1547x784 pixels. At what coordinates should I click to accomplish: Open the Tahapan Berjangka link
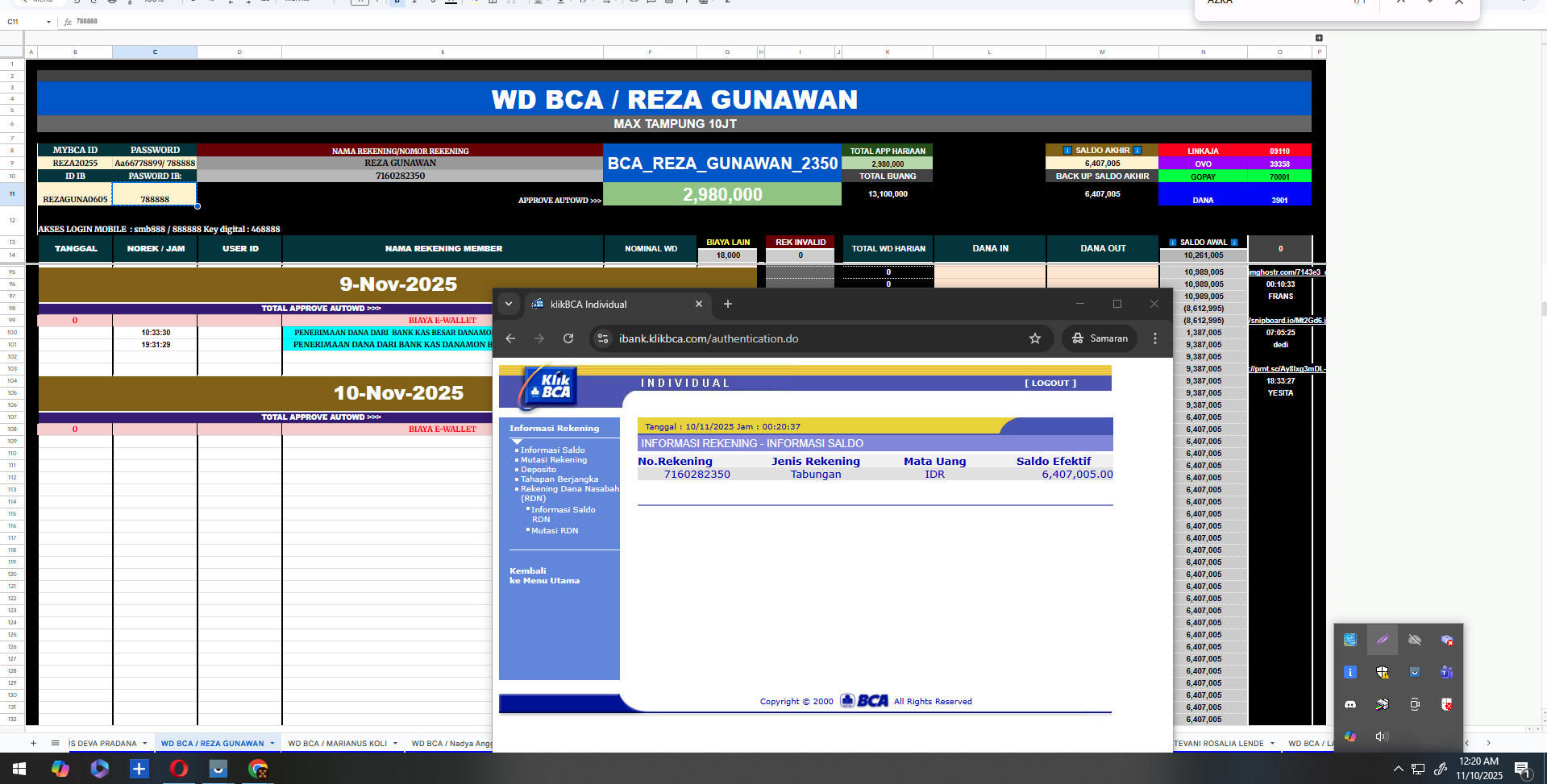point(559,479)
